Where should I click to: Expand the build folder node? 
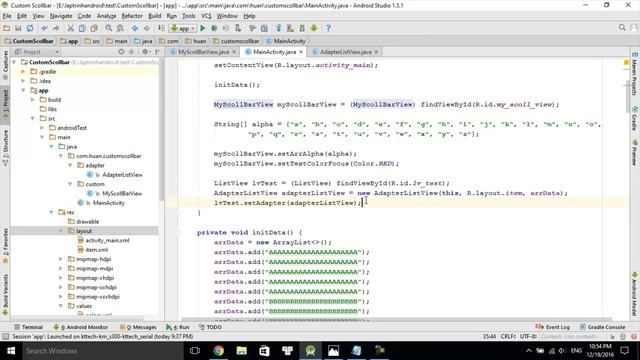33,100
